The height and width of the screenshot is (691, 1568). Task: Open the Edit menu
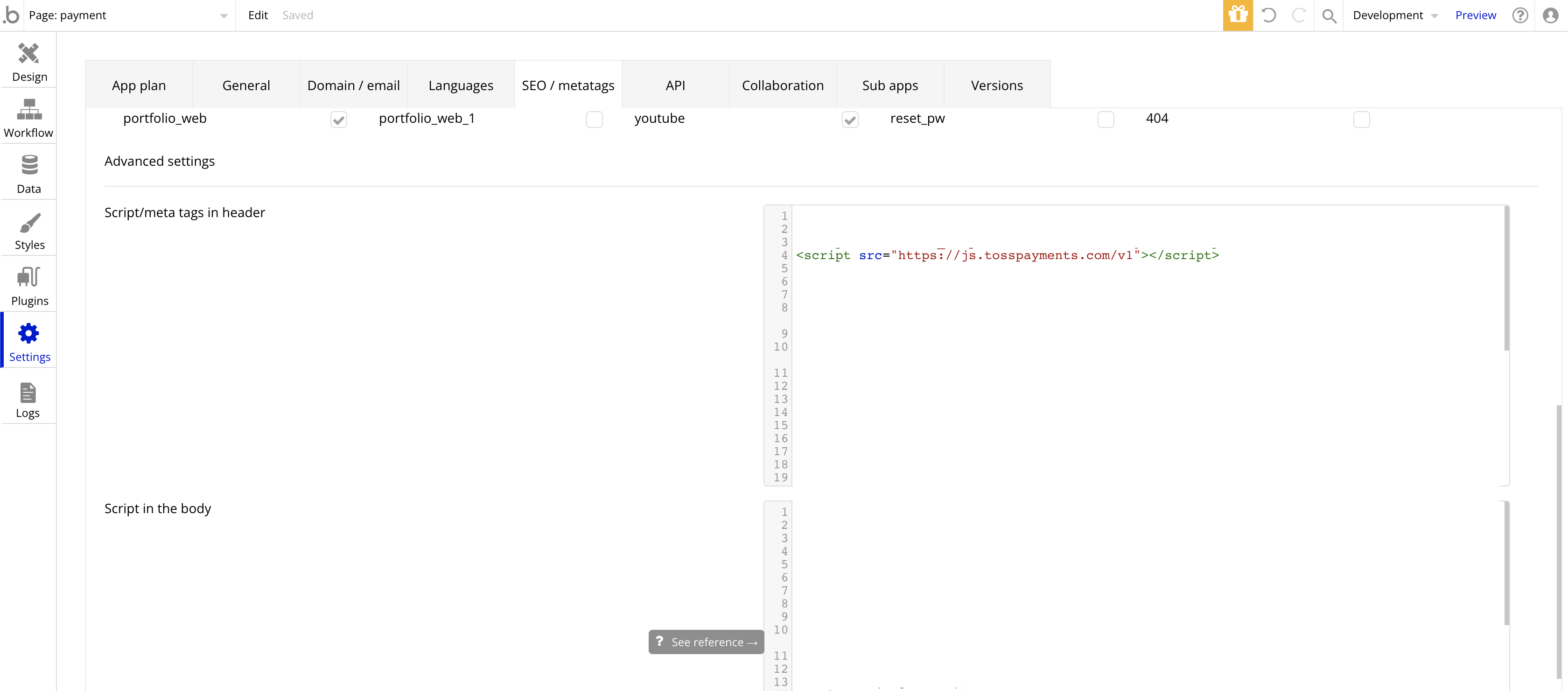coord(258,15)
